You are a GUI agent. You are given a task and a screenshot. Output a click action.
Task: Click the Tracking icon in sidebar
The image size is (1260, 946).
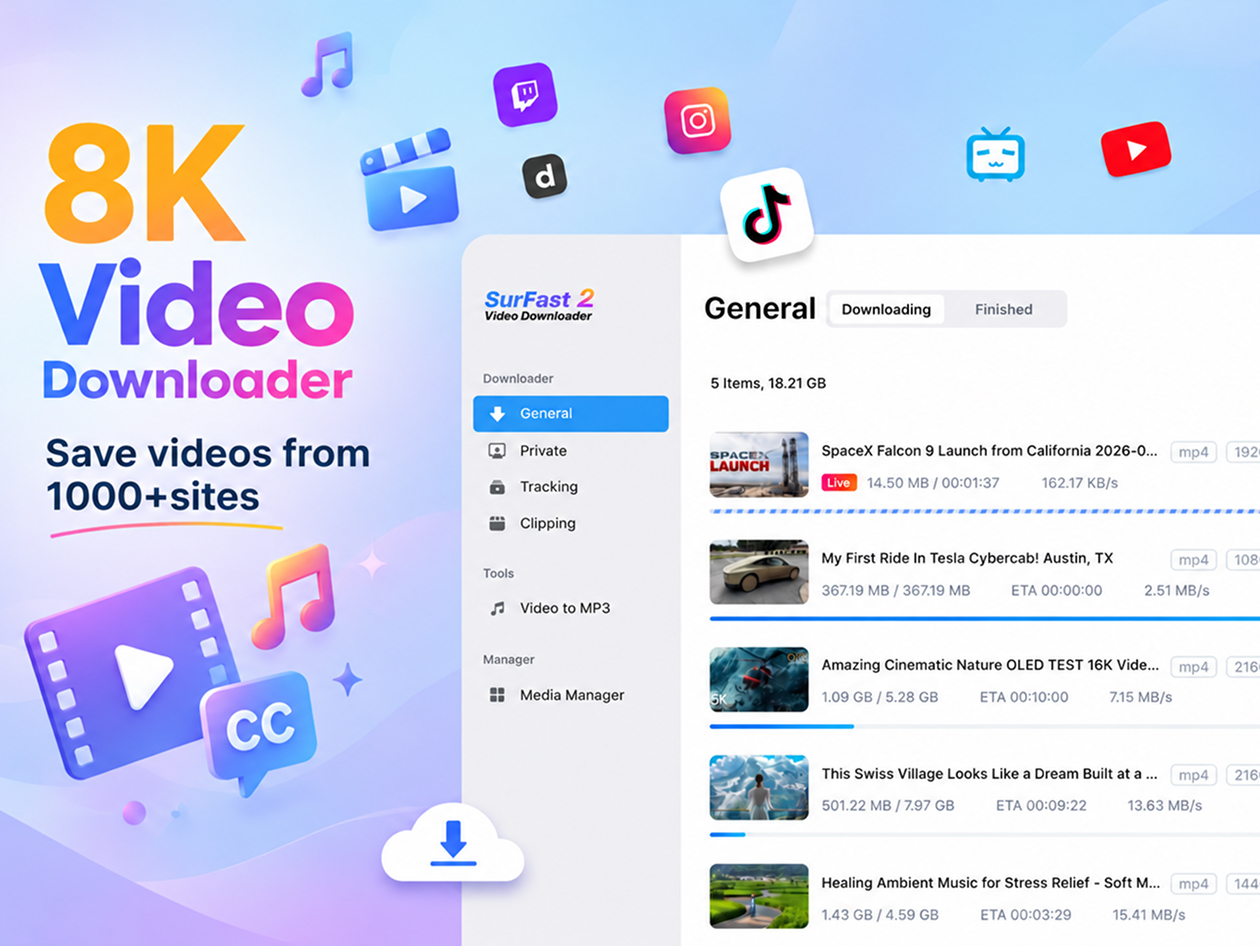click(x=497, y=487)
